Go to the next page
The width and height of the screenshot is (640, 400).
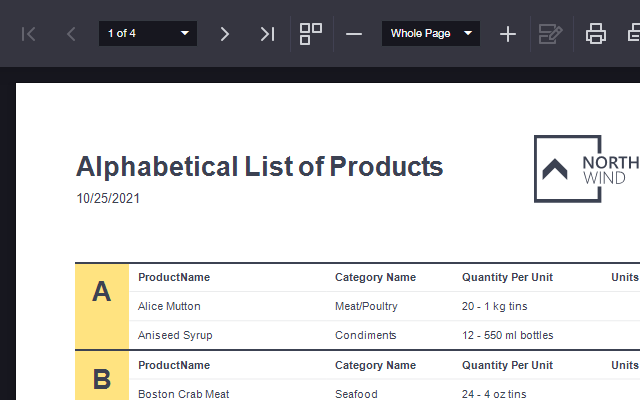pyautogui.click(x=225, y=34)
